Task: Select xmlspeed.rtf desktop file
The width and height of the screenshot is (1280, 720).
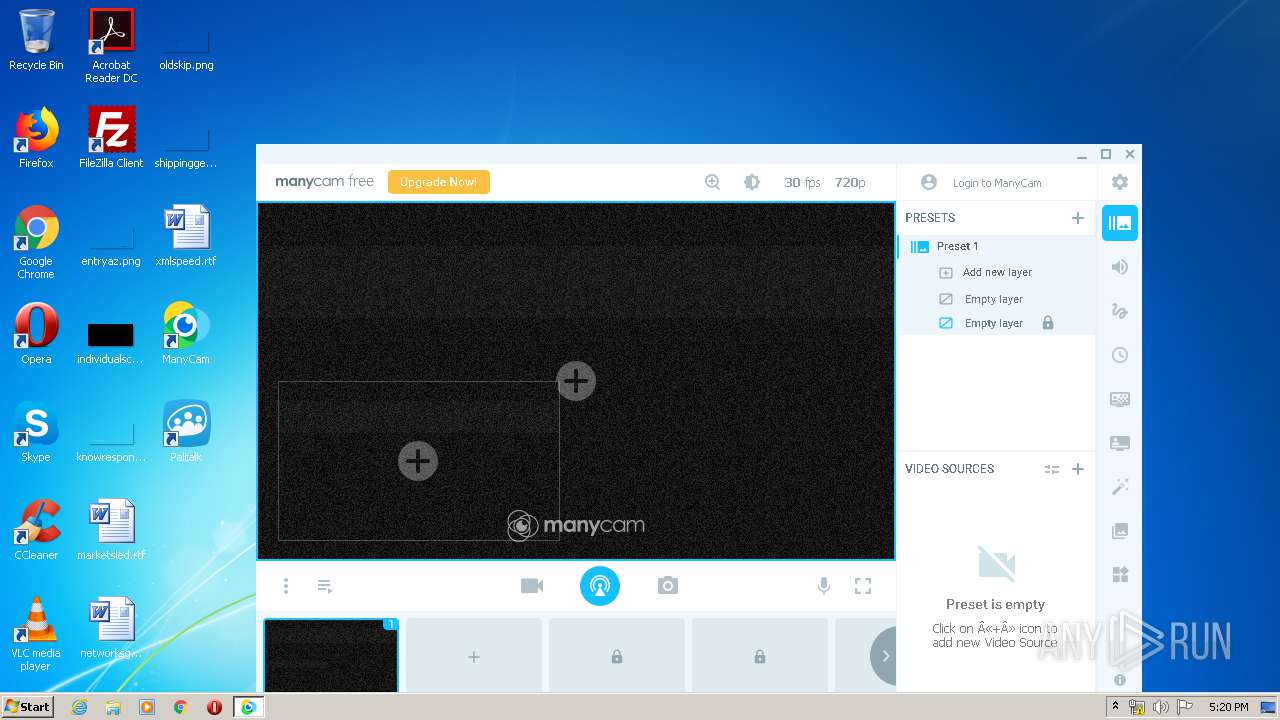Action: (186, 236)
